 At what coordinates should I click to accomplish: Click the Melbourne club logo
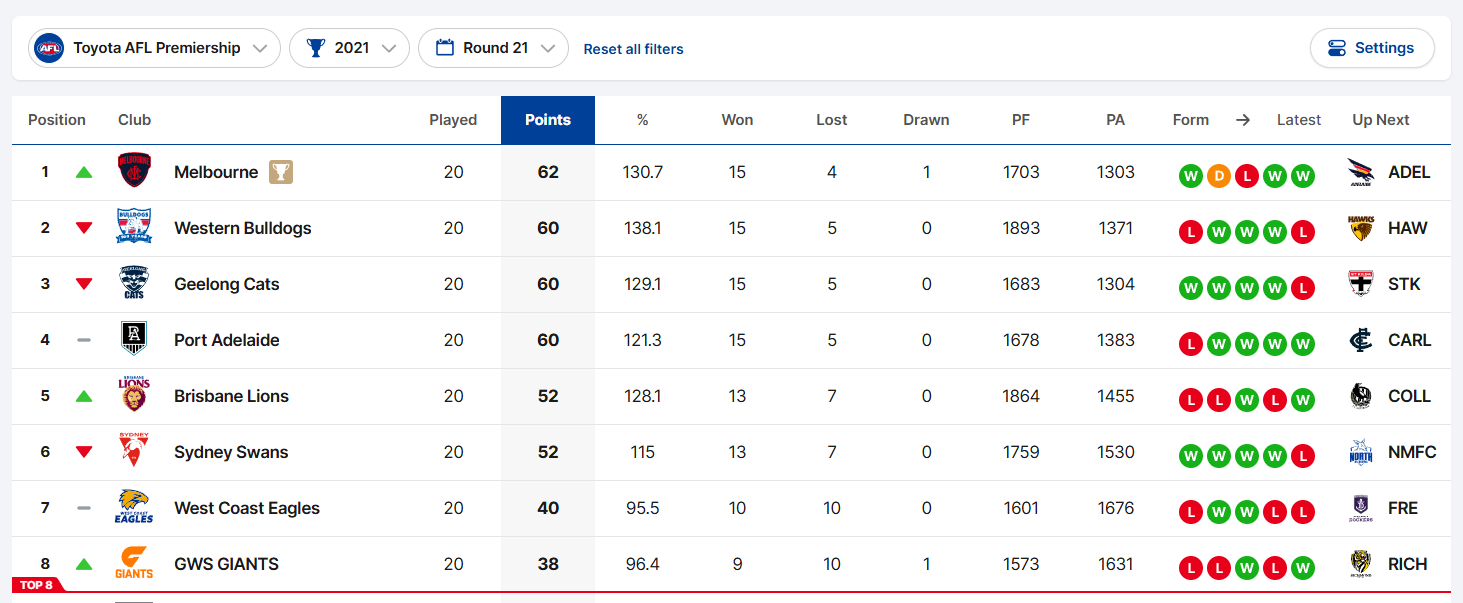pos(134,172)
